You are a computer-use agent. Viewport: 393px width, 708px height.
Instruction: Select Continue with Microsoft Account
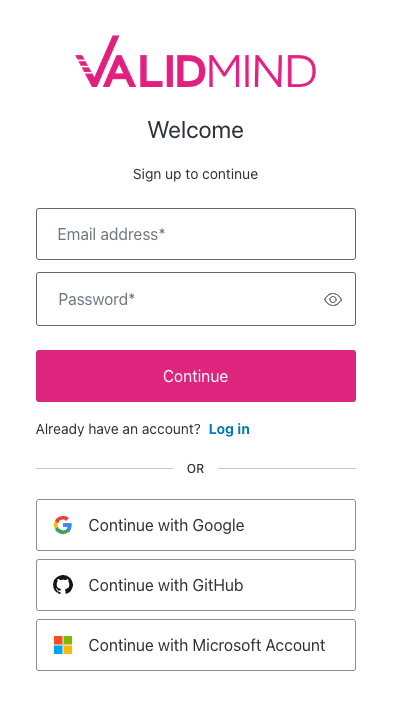[x=196, y=645]
